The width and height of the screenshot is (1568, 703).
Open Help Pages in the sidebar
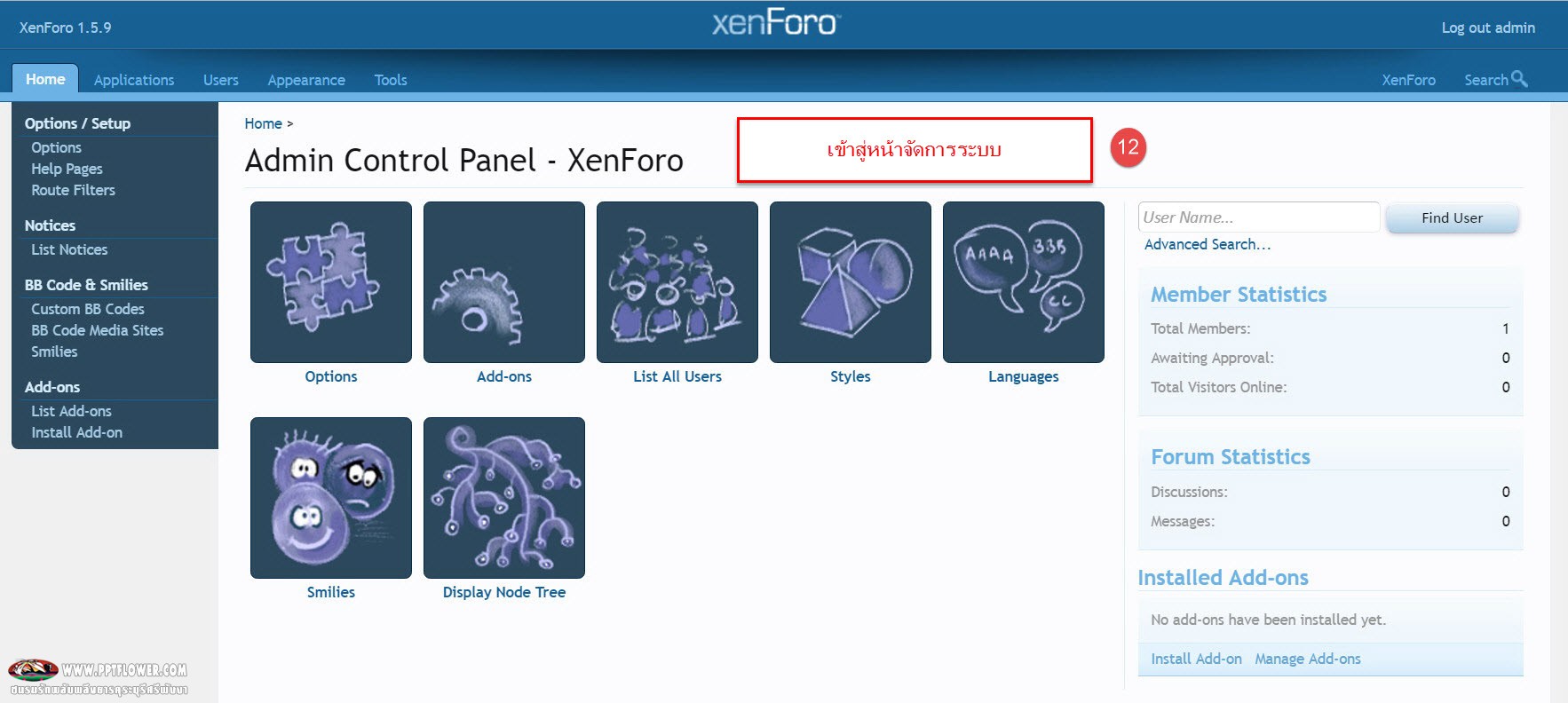coord(67,169)
